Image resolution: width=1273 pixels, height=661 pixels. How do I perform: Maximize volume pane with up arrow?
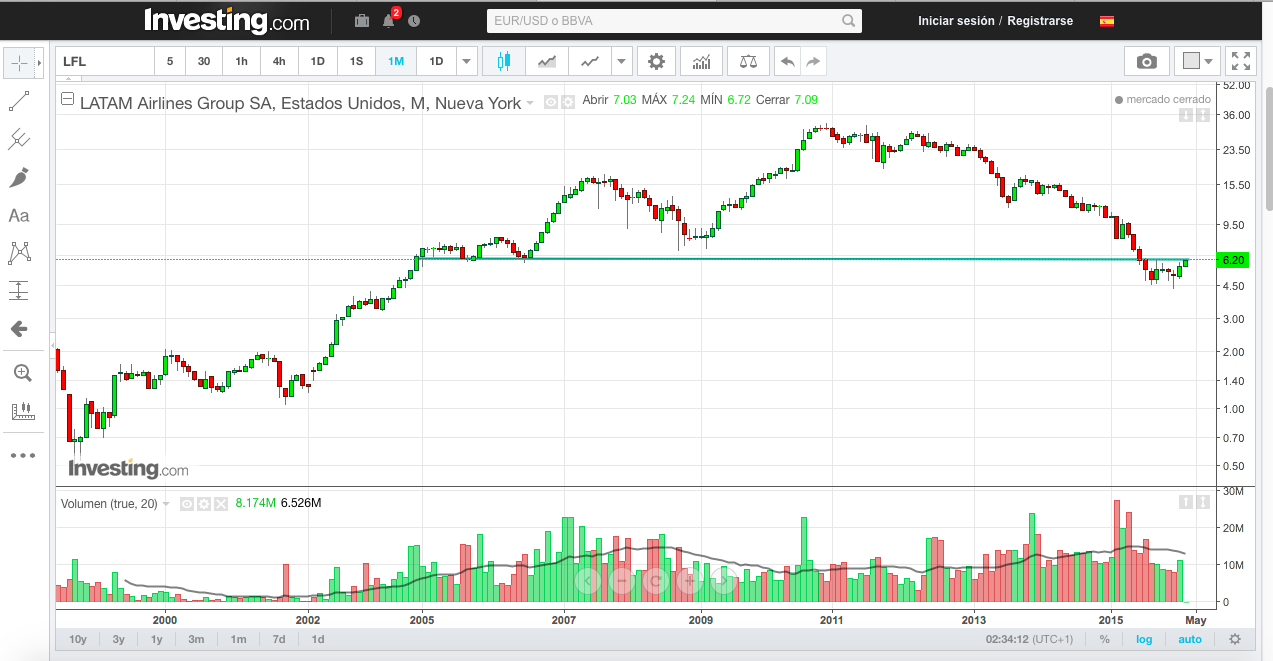coord(1186,502)
